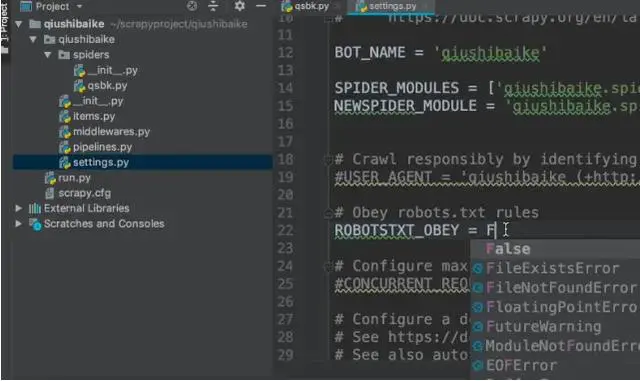640x381 pixels.
Task: Hide the Project panel with the minus icon
Action: (x=261, y=6)
